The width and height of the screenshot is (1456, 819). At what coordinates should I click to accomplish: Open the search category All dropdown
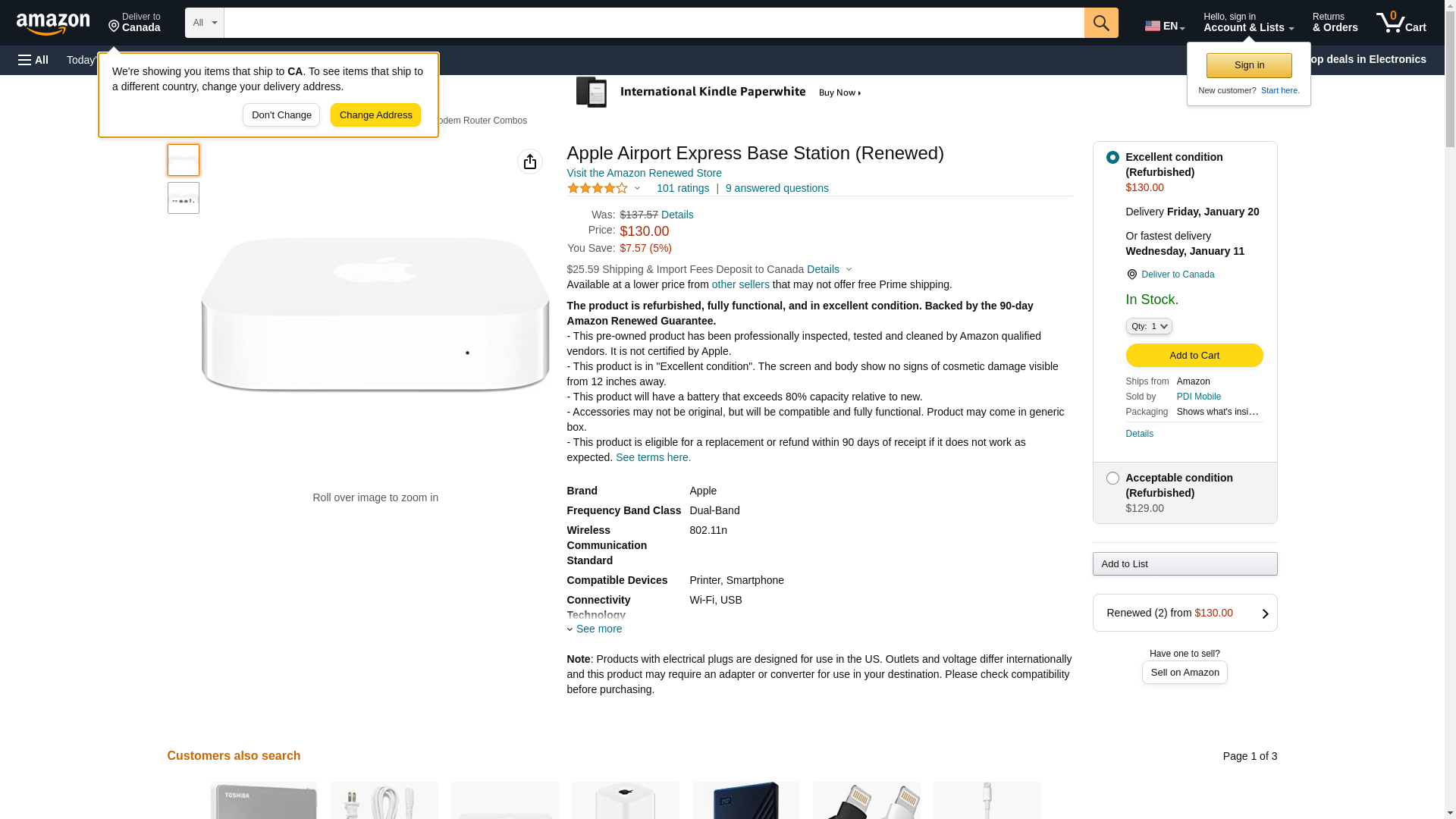(x=204, y=23)
